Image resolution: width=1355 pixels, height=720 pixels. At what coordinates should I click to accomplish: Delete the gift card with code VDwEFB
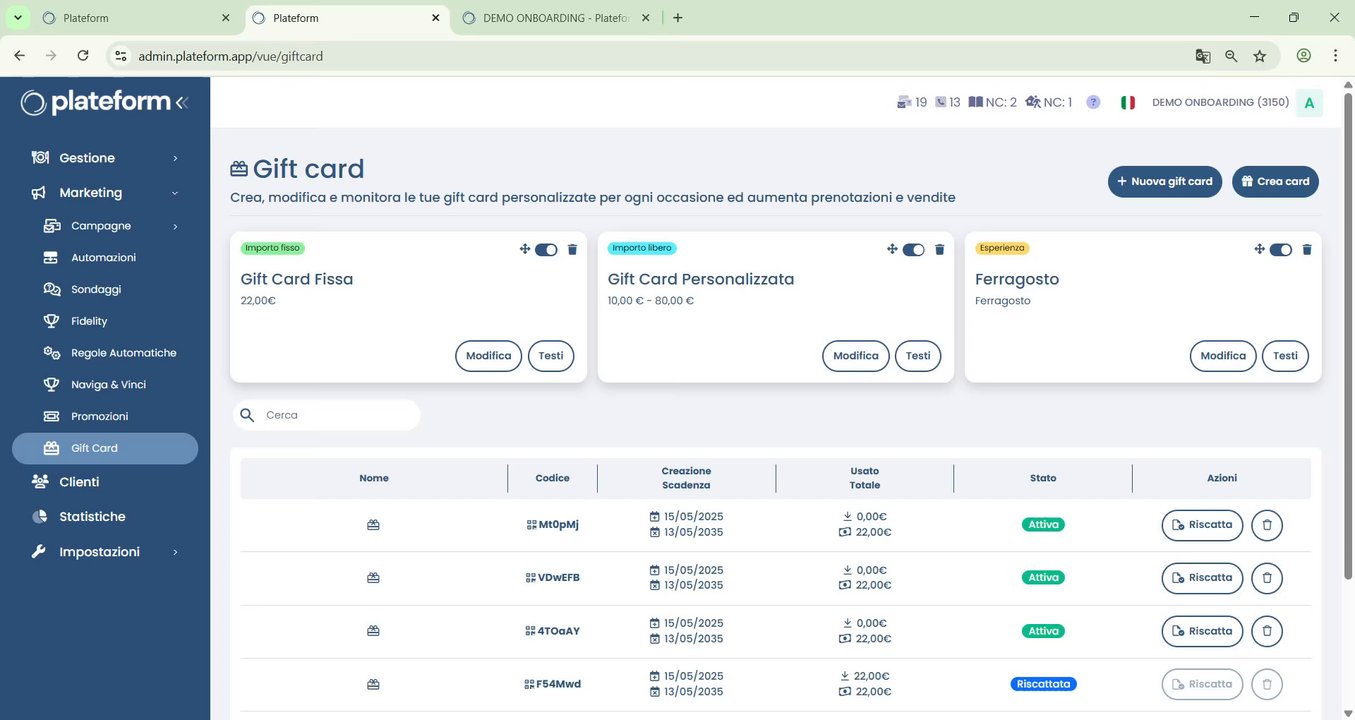tap(1267, 578)
